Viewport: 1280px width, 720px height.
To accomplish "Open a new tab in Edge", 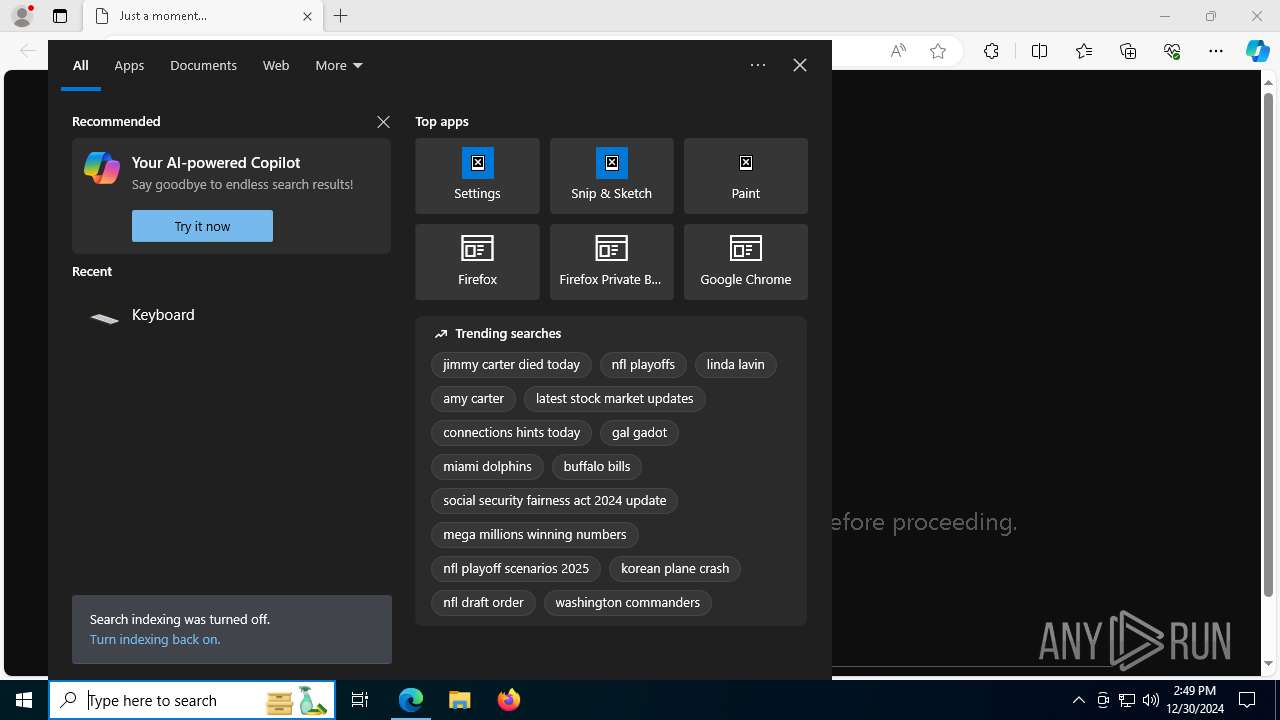I will pyautogui.click(x=341, y=16).
